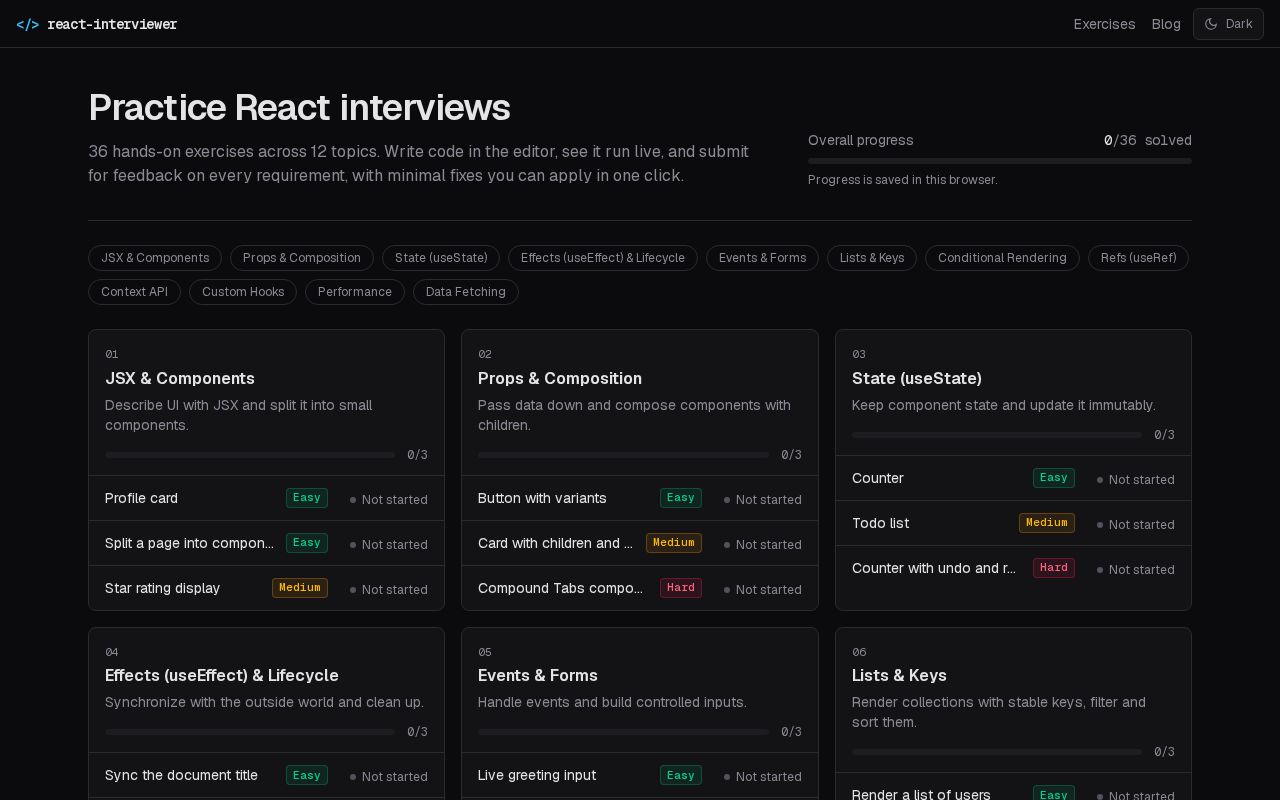Viewport: 1280px width, 800px height.
Task: Open the Live greeting input exercise
Action: [640, 775]
